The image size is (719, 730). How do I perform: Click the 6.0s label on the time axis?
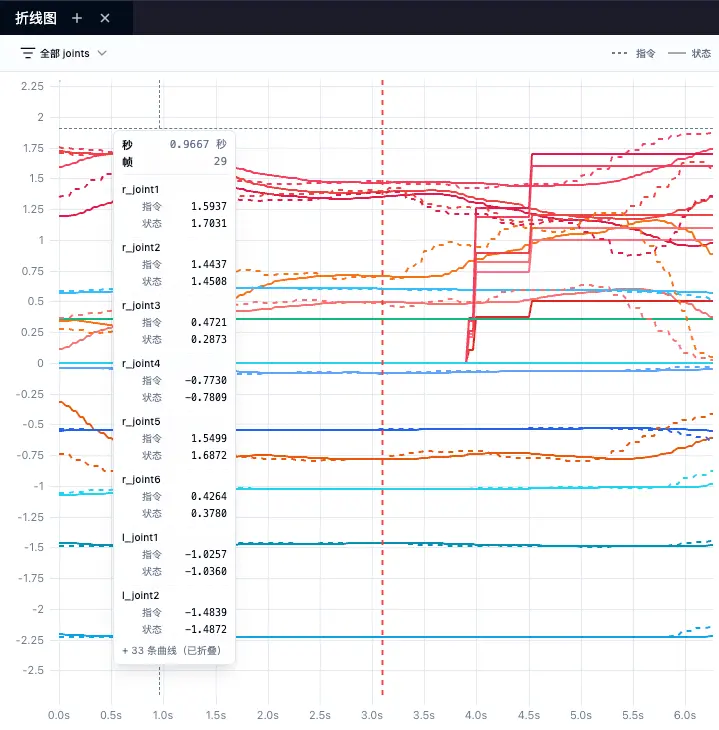[x=685, y=715]
